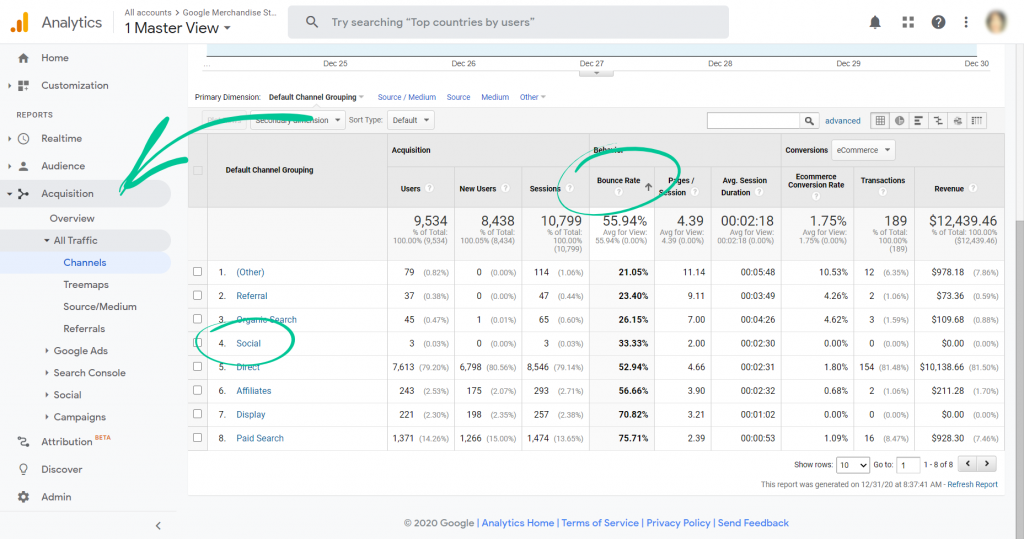Image resolution: width=1024 pixels, height=539 pixels.
Task: Click the Acquisition branching icon
Action: click(x=24, y=193)
